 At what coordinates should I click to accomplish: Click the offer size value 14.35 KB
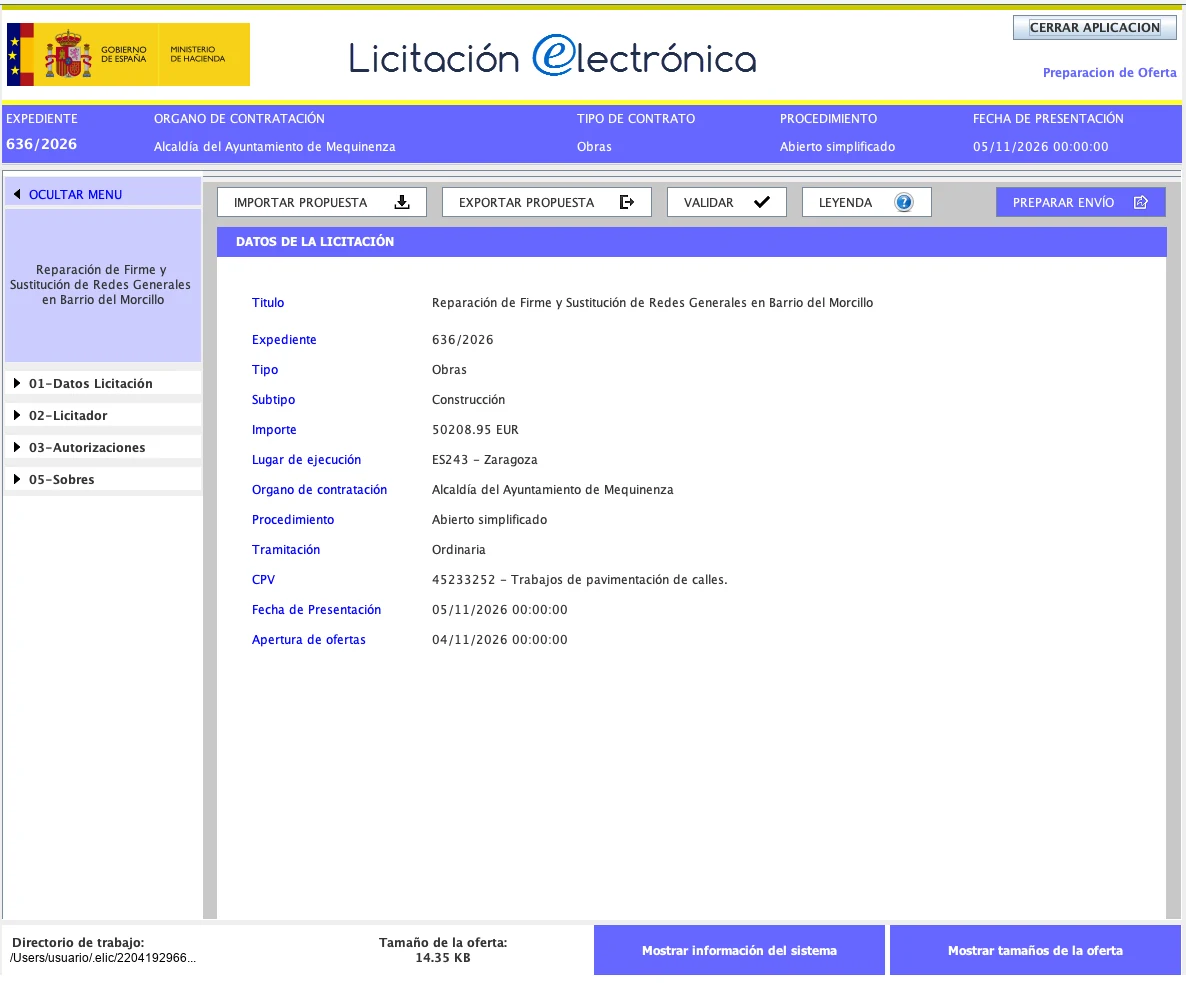pyautogui.click(x=443, y=958)
